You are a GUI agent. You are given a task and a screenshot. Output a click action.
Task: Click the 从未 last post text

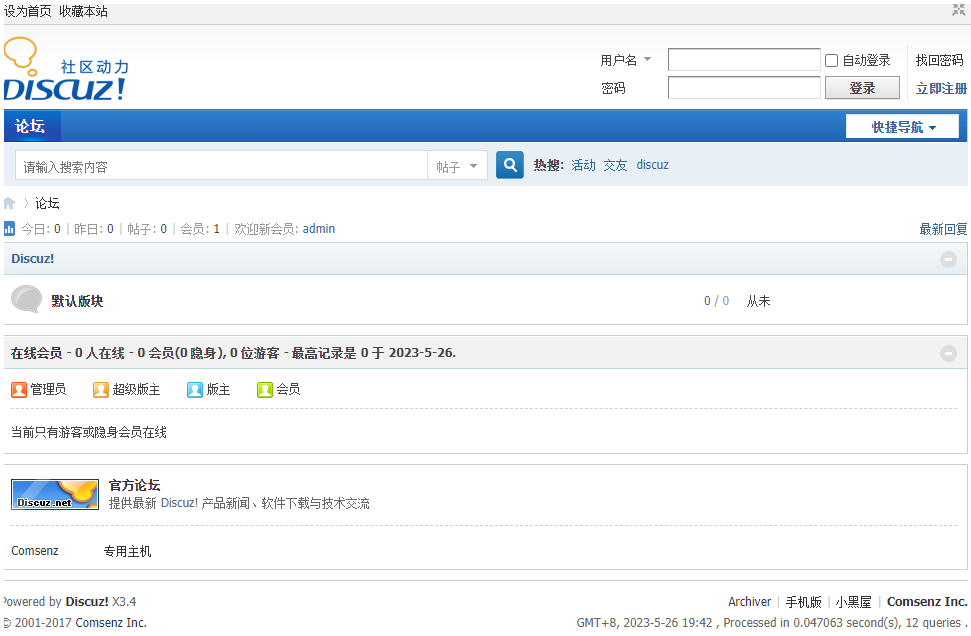pyautogui.click(x=758, y=301)
